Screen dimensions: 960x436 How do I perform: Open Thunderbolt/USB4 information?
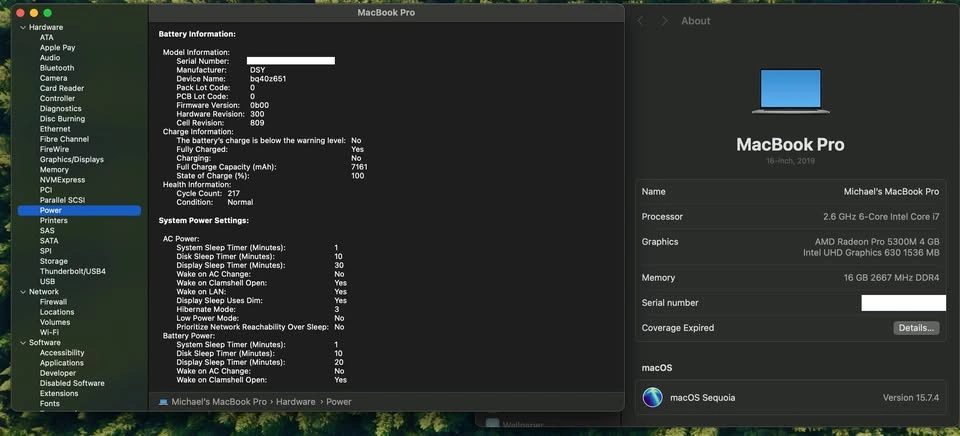pyautogui.click(x=73, y=271)
